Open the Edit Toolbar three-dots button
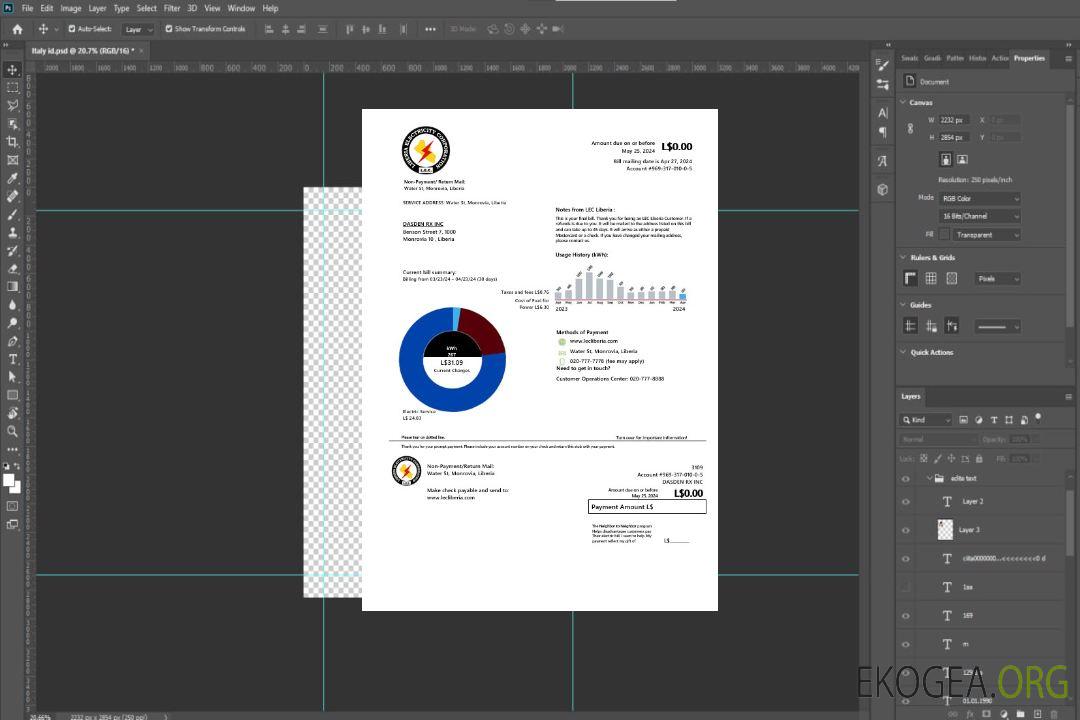This screenshot has width=1080, height=720. pos(12,449)
